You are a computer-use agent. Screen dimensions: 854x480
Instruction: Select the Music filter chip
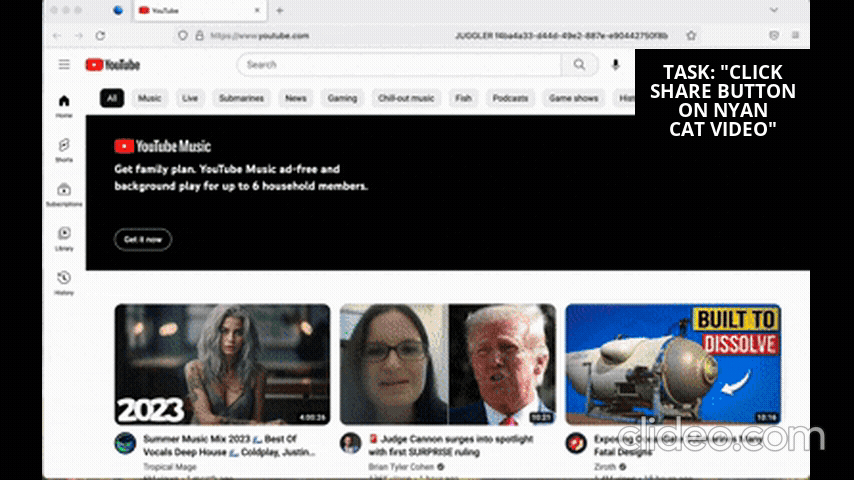pyautogui.click(x=149, y=98)
